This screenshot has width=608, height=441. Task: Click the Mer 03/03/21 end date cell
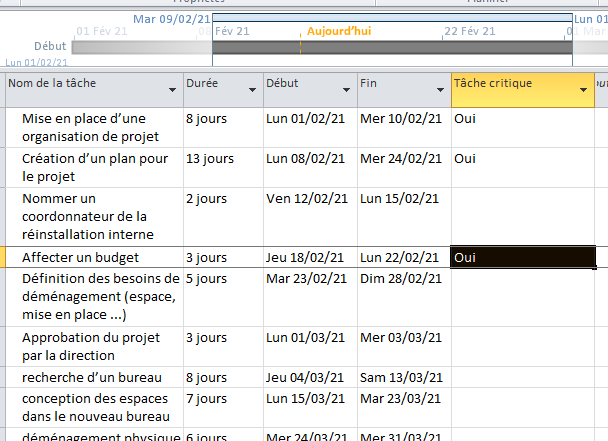[400, 338]
